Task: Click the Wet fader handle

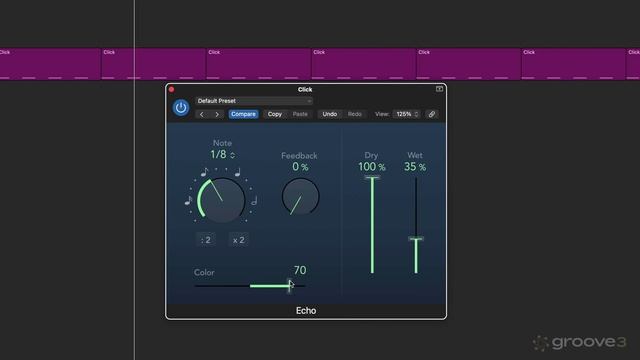Action: click(416, 239)
